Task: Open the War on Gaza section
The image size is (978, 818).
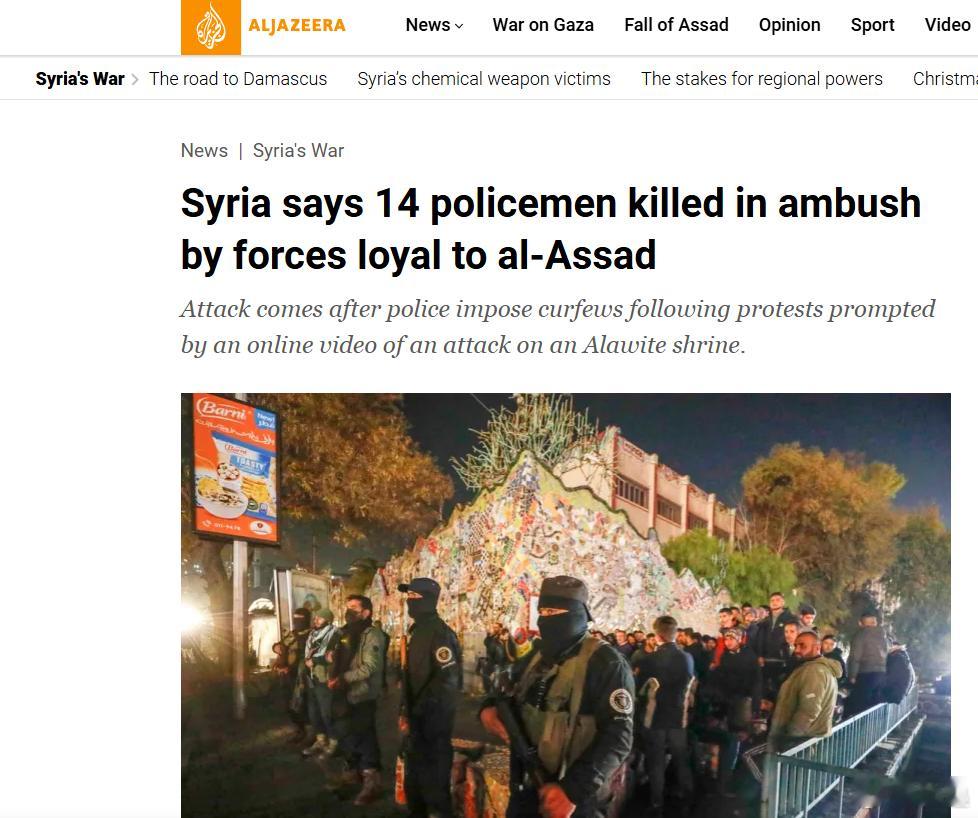Action: (x=543, y=25)
